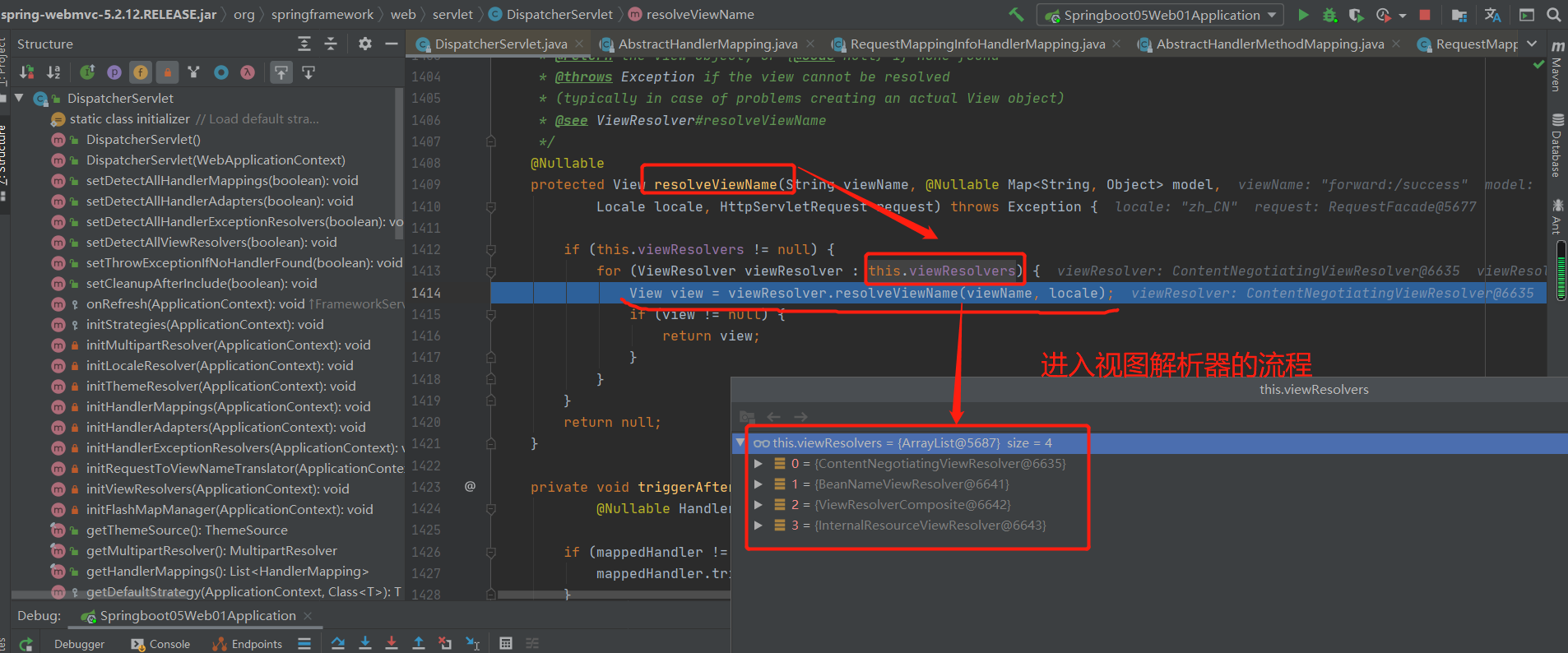Open the Debugger tab in Debug panel
This screenshot has height=653, width=1568.
click(79, 644)
